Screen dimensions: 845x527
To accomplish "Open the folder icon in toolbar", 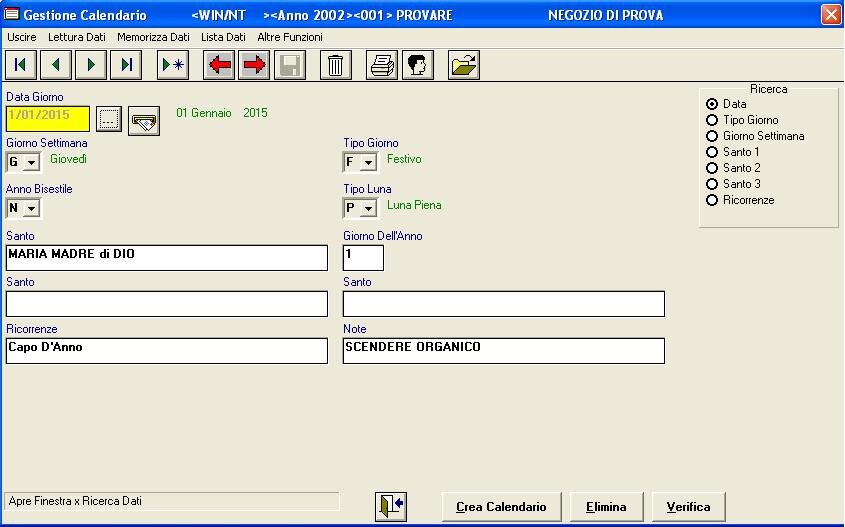I will 463,65.
